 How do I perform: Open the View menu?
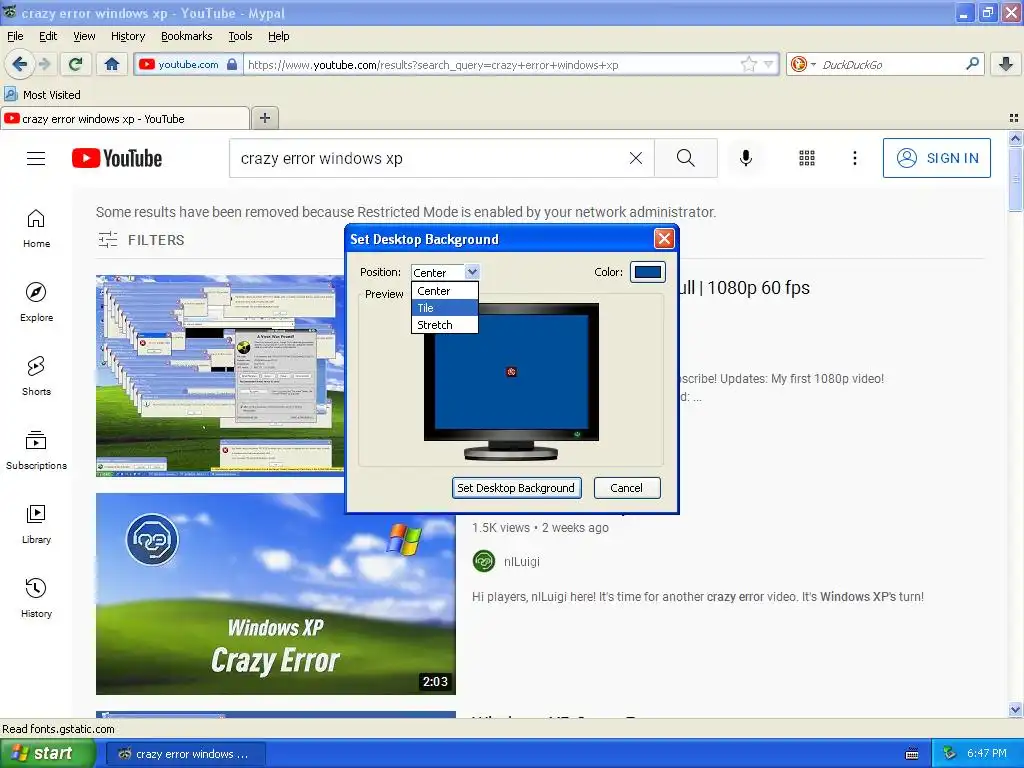tap(84, 36)
